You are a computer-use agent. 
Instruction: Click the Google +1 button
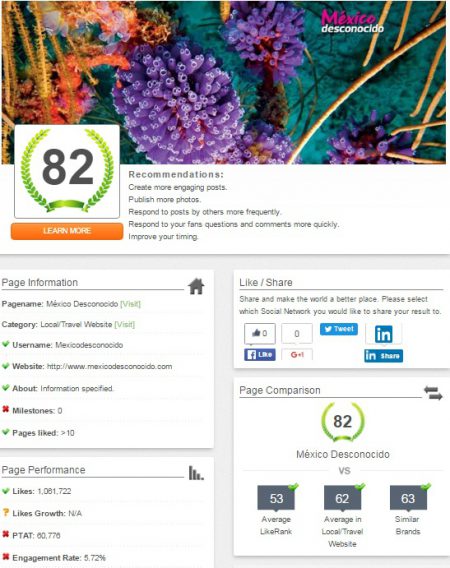coord(297,355)
